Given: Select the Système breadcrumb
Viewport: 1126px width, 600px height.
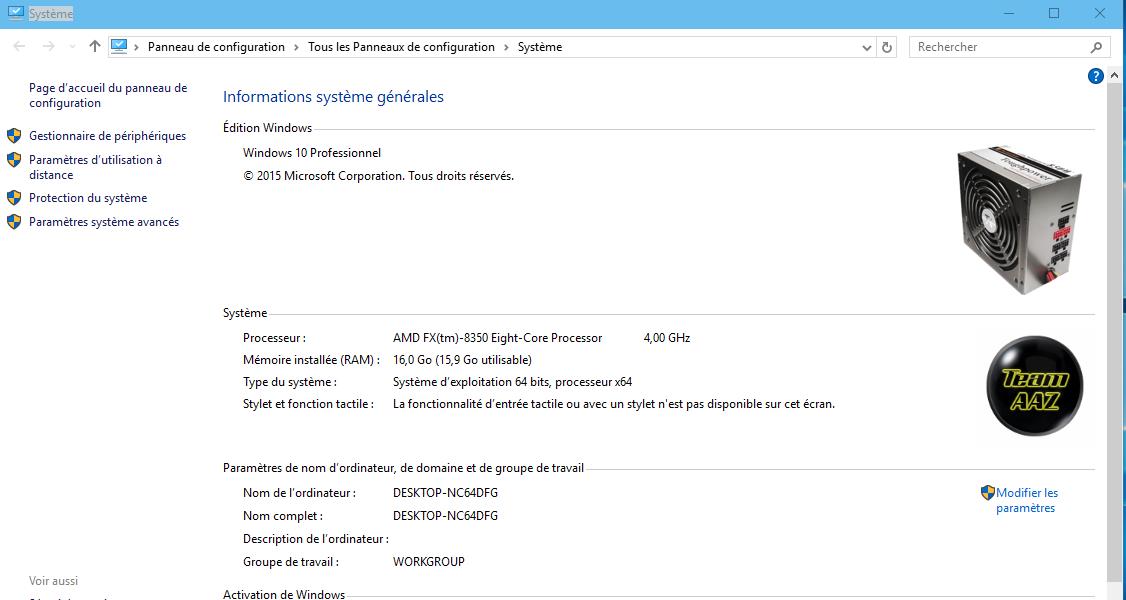Looking at the screenshot, I should pyautogui.click(x=540, y=47).
